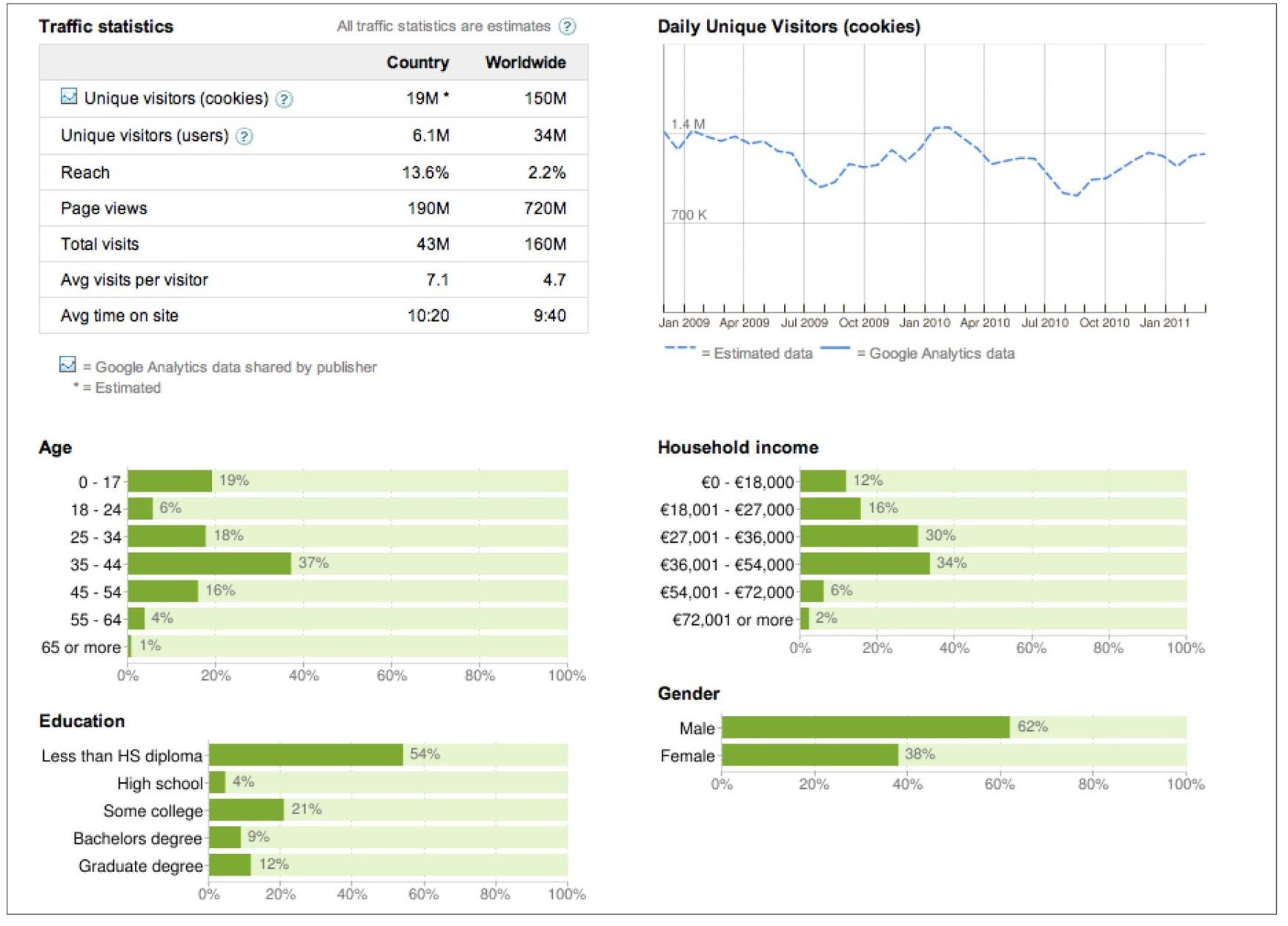Viewport: 1288px width, 926px height.
Task: Select the Country column header
Action: click(x=418, y=62)
